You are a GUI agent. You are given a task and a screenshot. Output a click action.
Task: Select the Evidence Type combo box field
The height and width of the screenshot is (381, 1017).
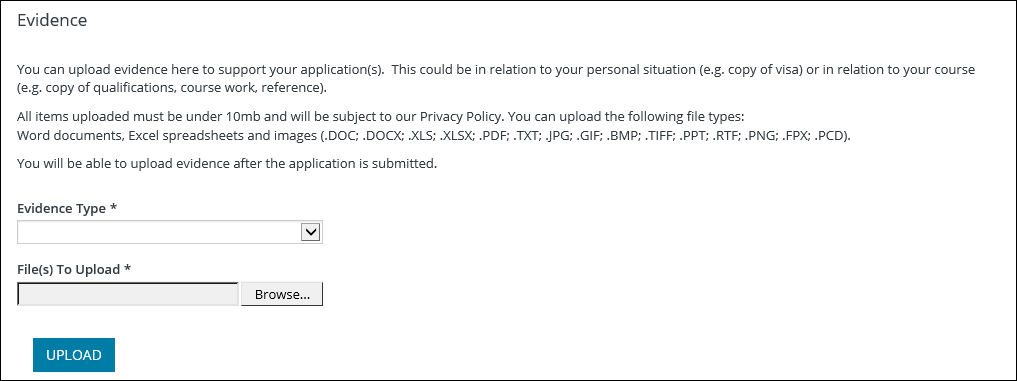170,232
